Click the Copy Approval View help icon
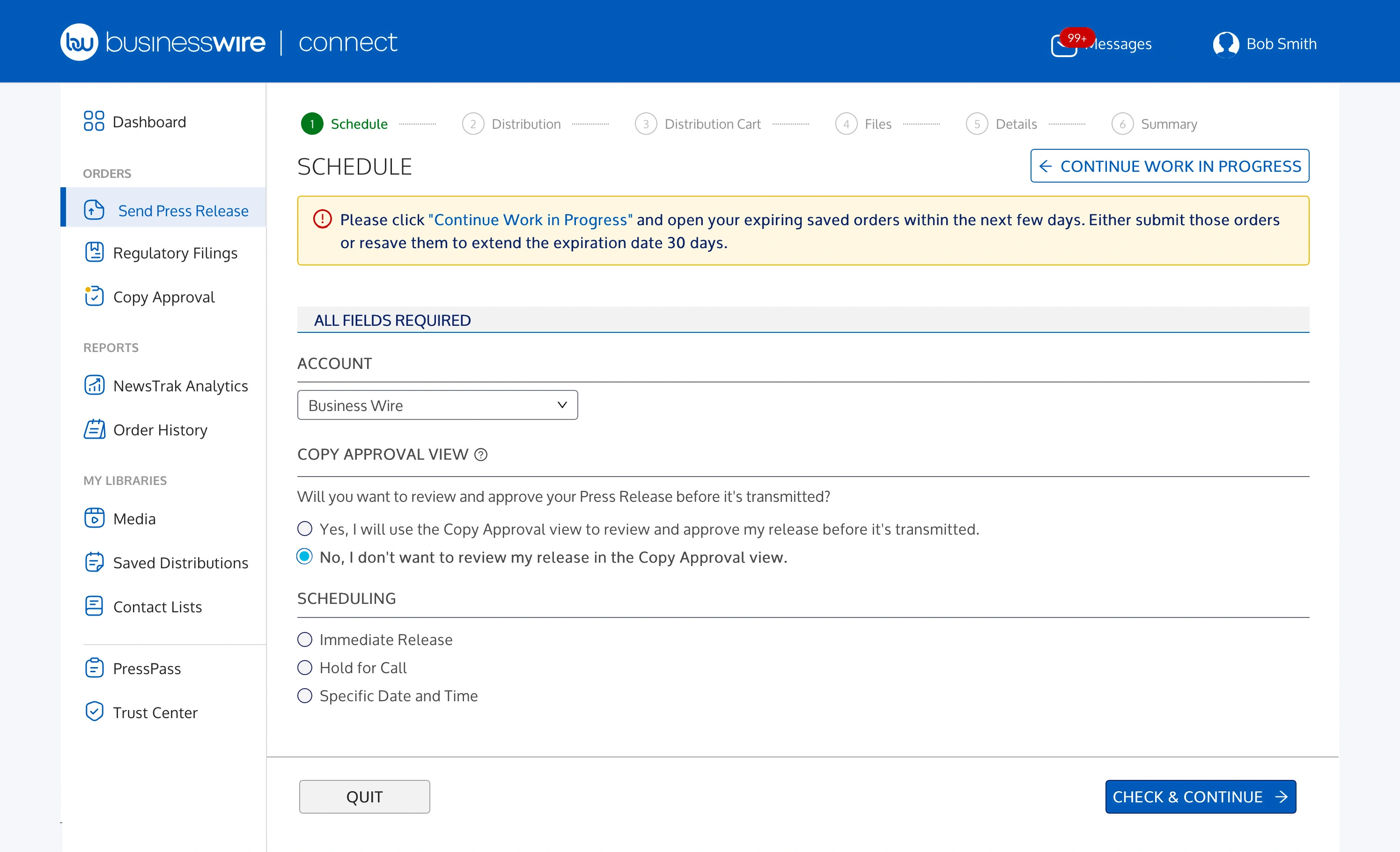The width and height of the screenshot is (1400, 852). [x=481, y=455]
